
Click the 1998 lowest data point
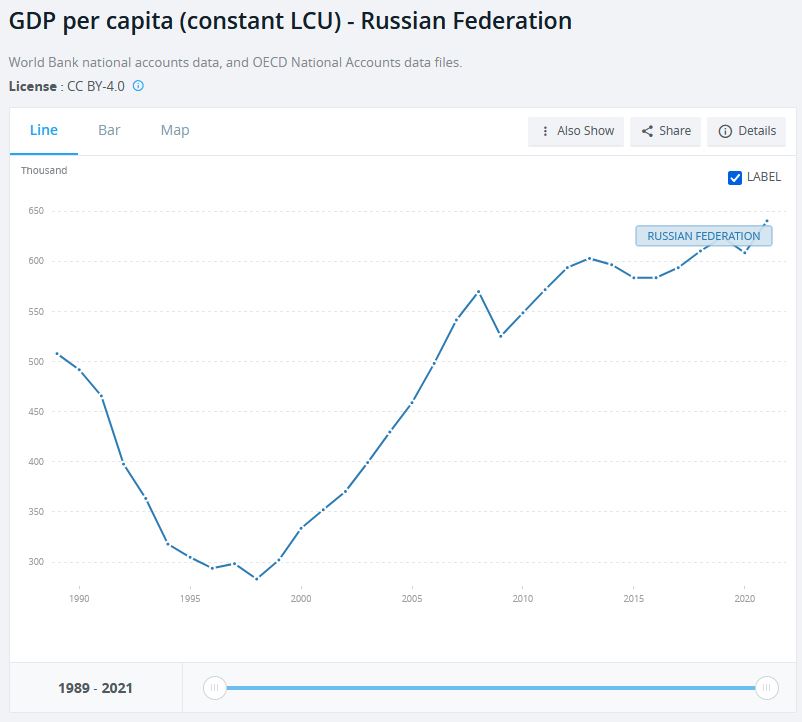tap(257, 579)
